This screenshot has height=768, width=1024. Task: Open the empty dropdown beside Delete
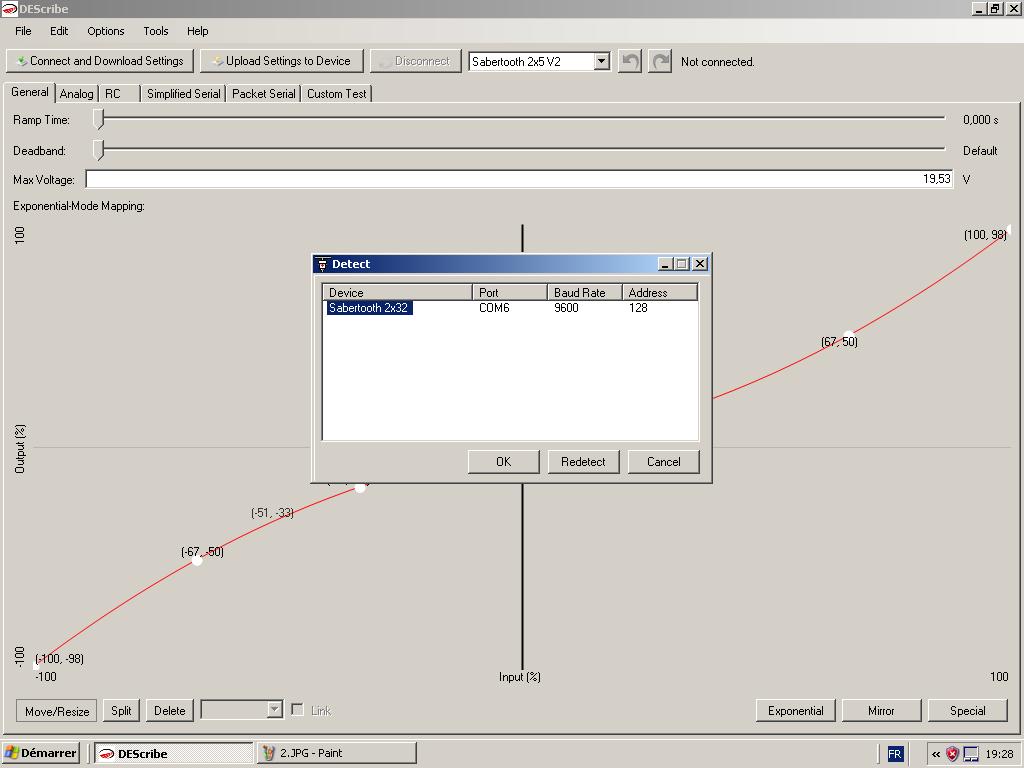click(x=274, y=710)
